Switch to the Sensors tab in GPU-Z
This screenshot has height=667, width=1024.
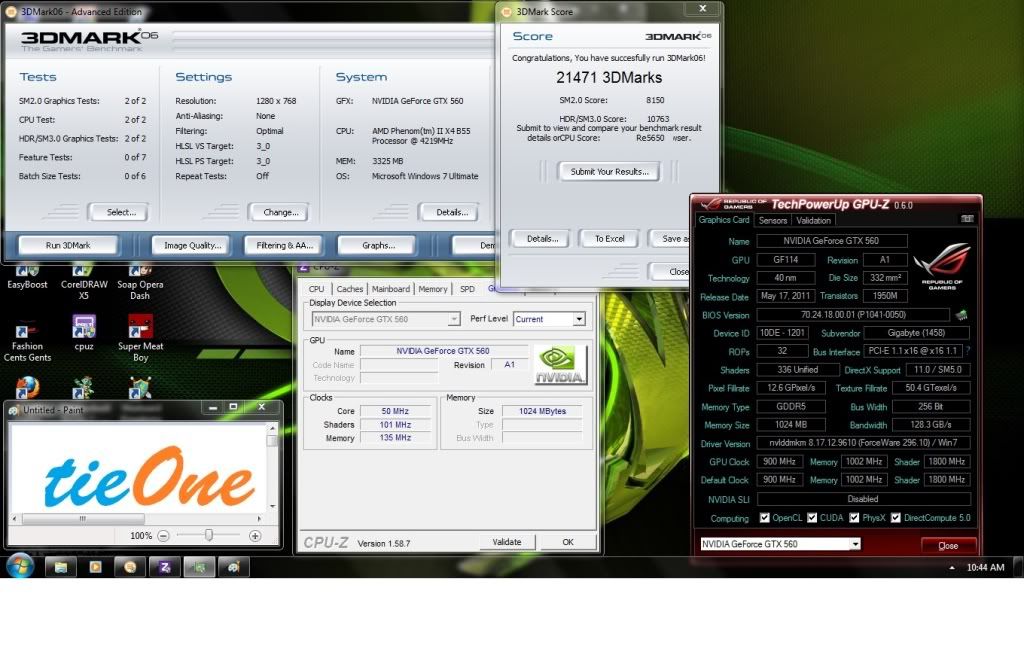[x=773, y=220]
